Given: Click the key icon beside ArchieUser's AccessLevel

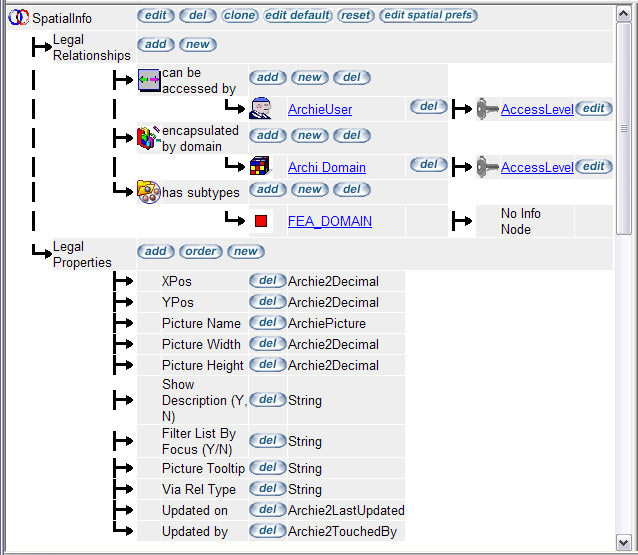Looking at the screenshot, I should [487, 109].
